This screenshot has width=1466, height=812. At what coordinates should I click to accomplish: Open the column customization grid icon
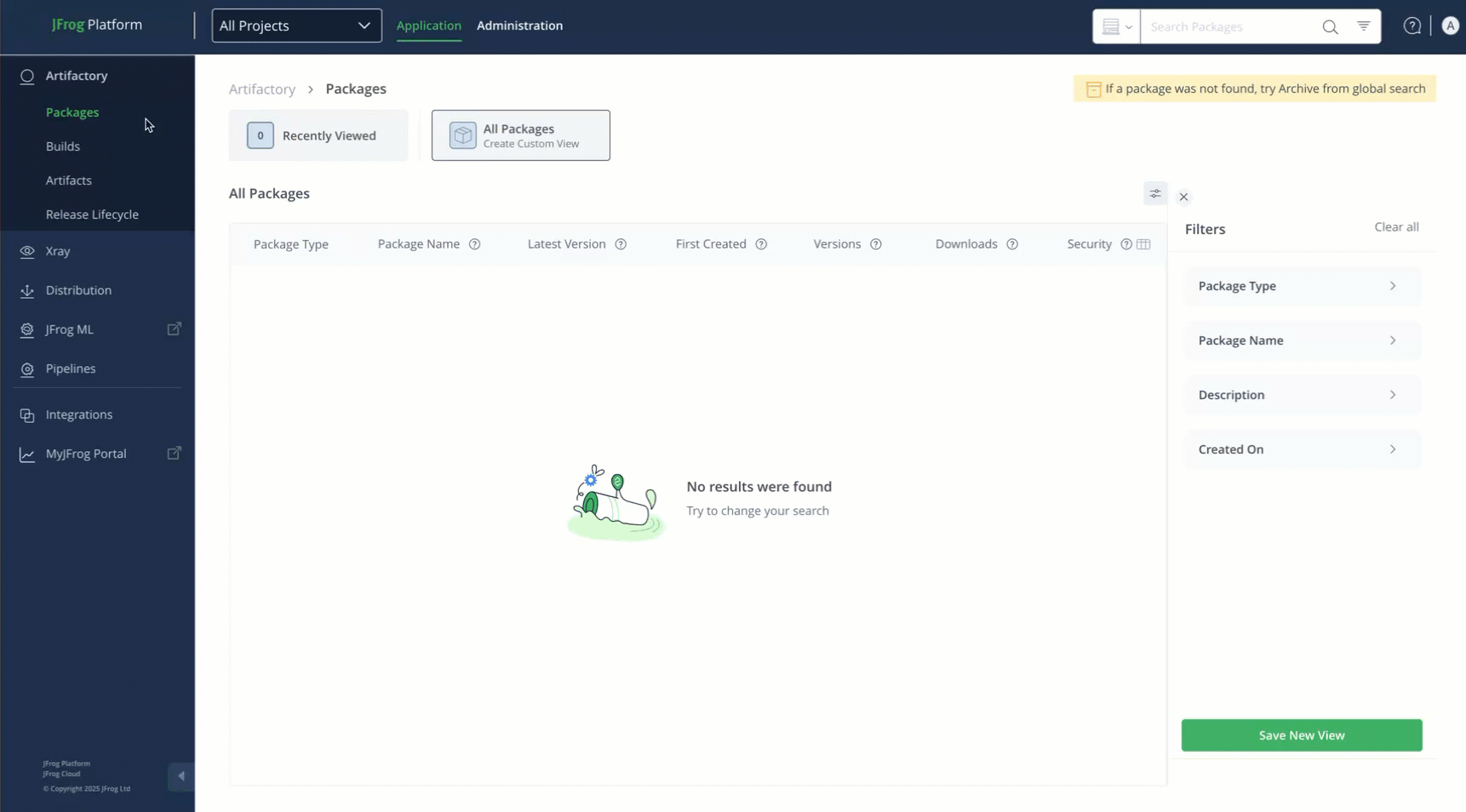[1143, 244]
